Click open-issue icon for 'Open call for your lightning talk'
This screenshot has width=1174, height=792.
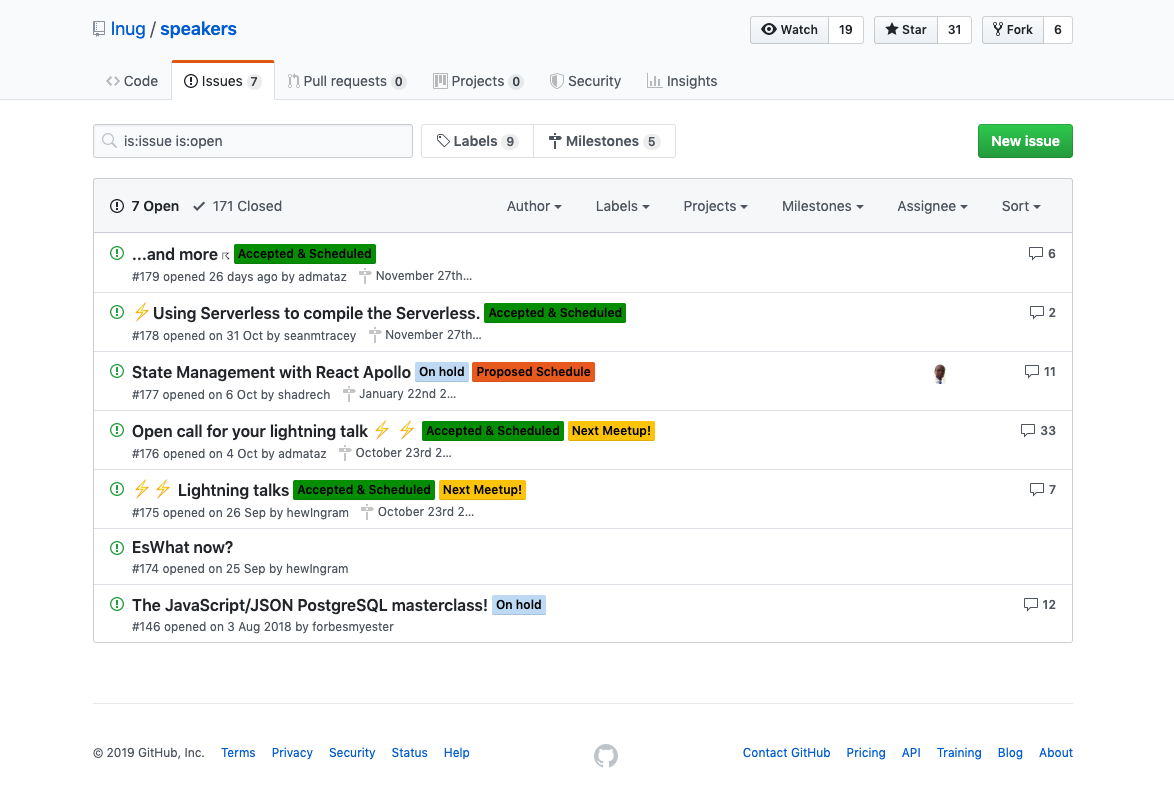click(117, 430)
